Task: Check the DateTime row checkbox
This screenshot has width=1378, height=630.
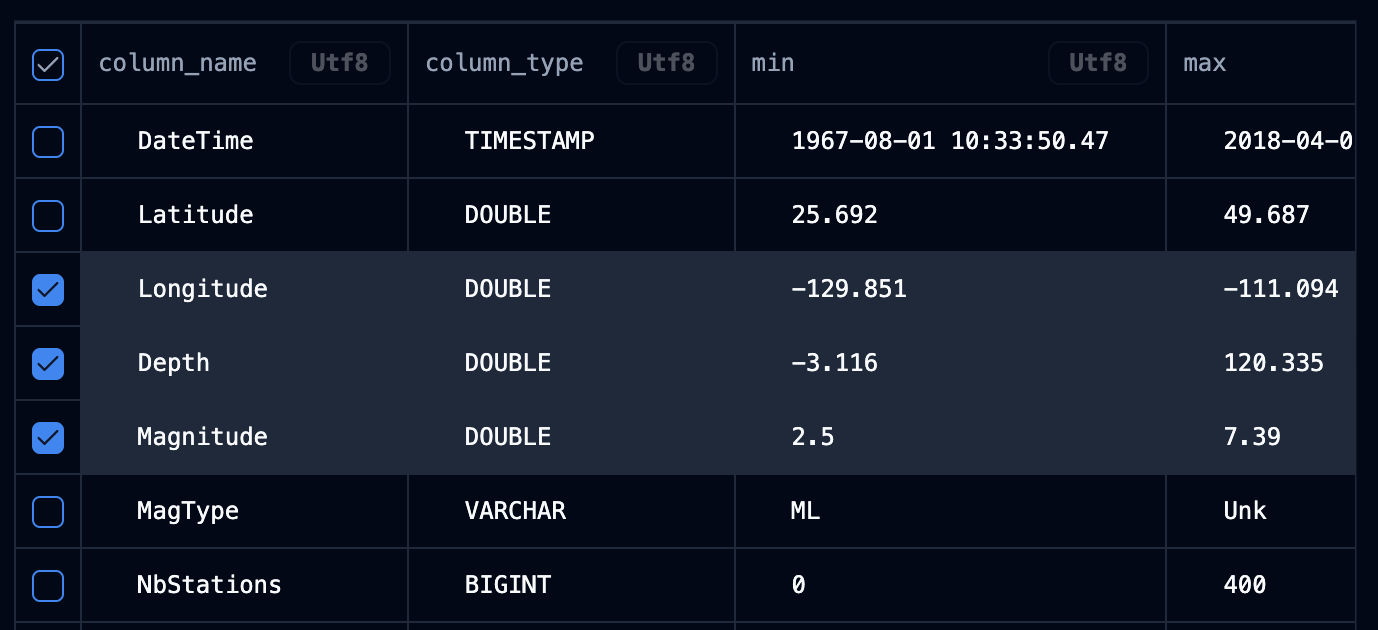Action: [47, 141]
